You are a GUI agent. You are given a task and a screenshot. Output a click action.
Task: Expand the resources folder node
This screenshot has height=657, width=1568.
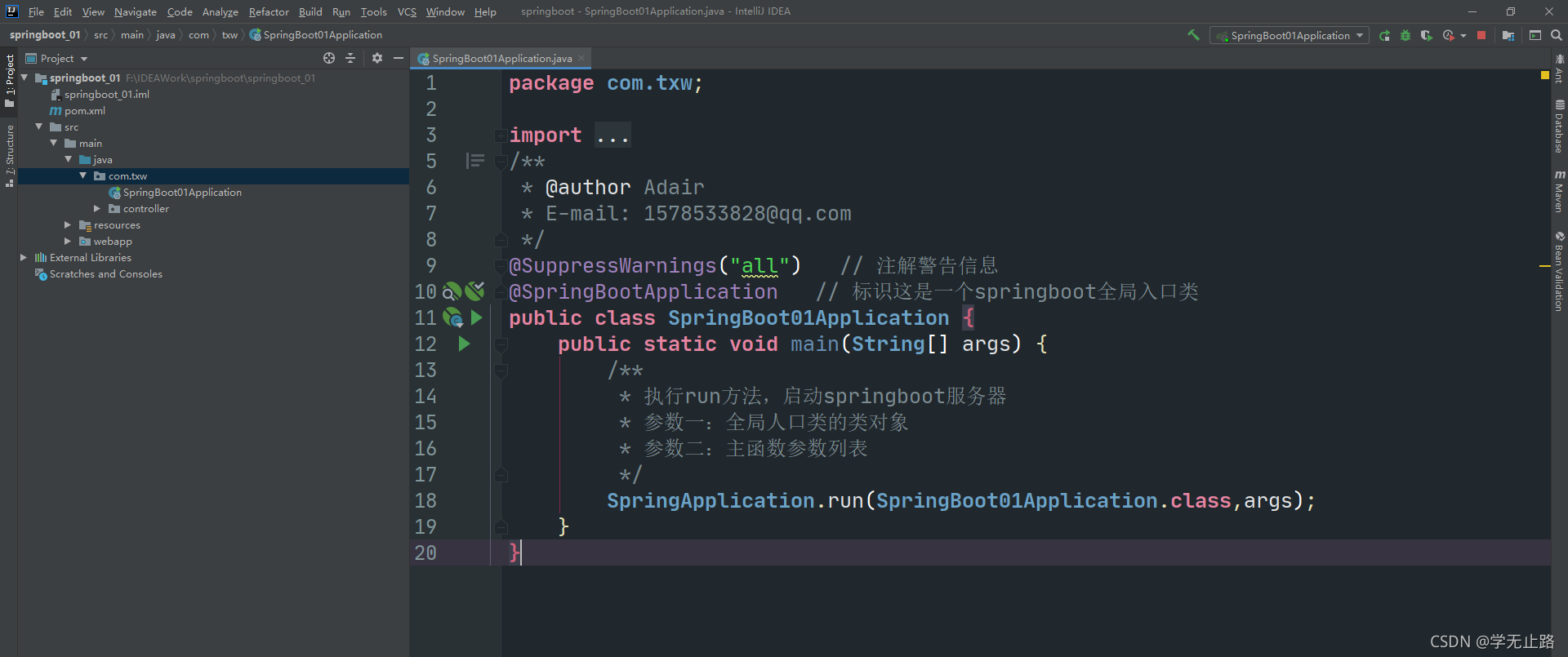click(x=69, y=224)
